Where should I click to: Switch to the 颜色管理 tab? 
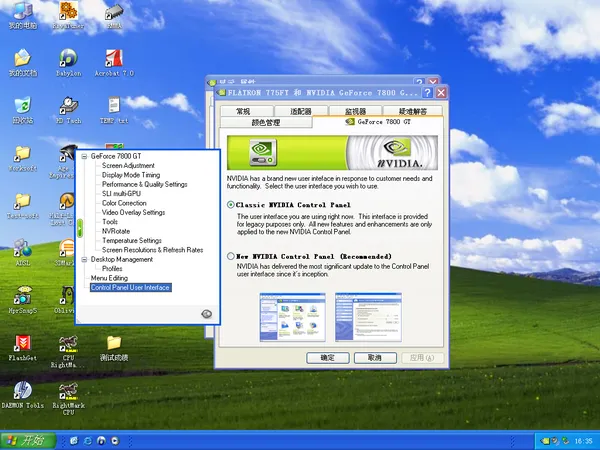(x=266, y=122)
